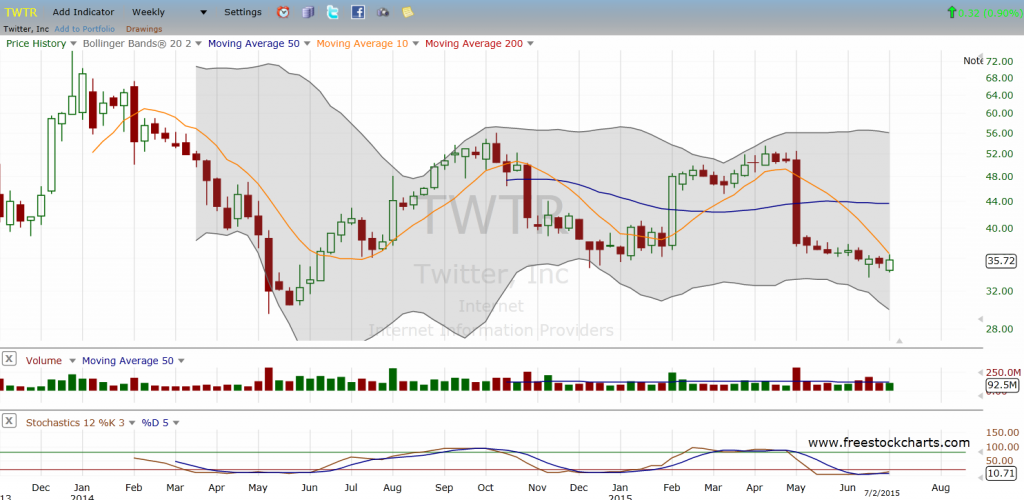1024x500 pixels.
Task: Expand the Stochastics 12 %K 3 dropdown arrow
Action: (132, 422)
